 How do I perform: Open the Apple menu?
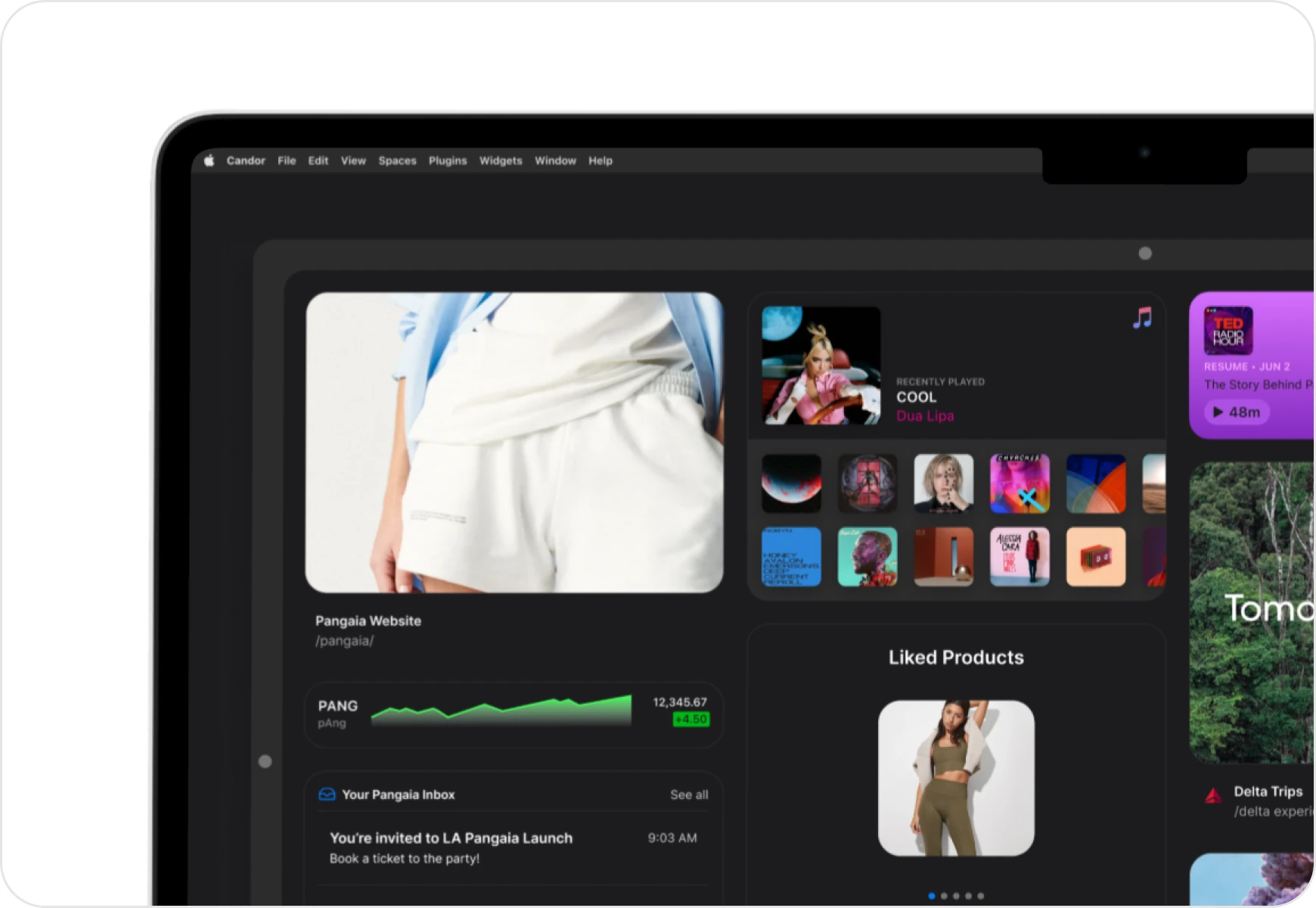point(210,160)
